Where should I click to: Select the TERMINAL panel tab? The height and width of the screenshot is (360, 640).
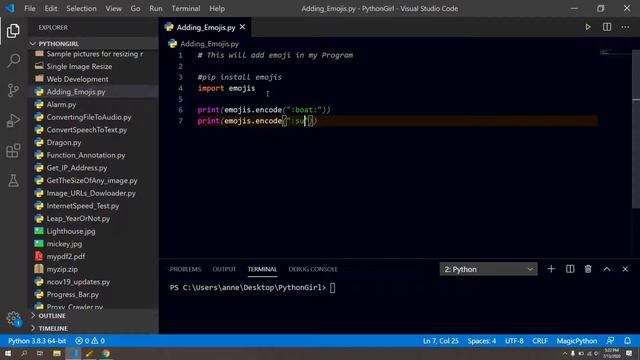click(262, 269)
